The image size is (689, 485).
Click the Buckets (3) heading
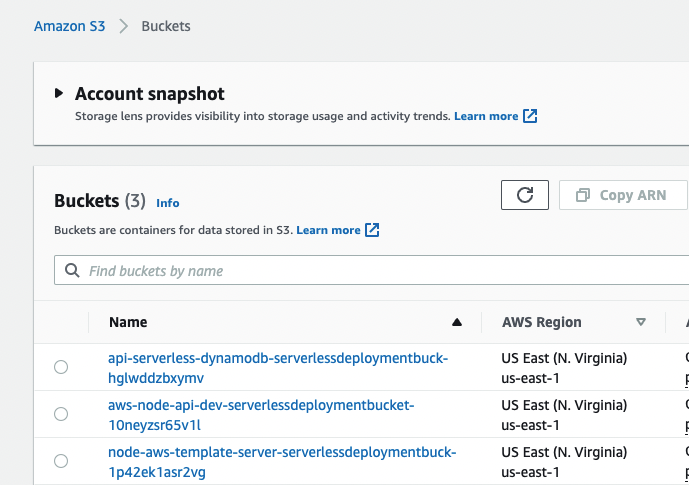(x=100, y=201)
